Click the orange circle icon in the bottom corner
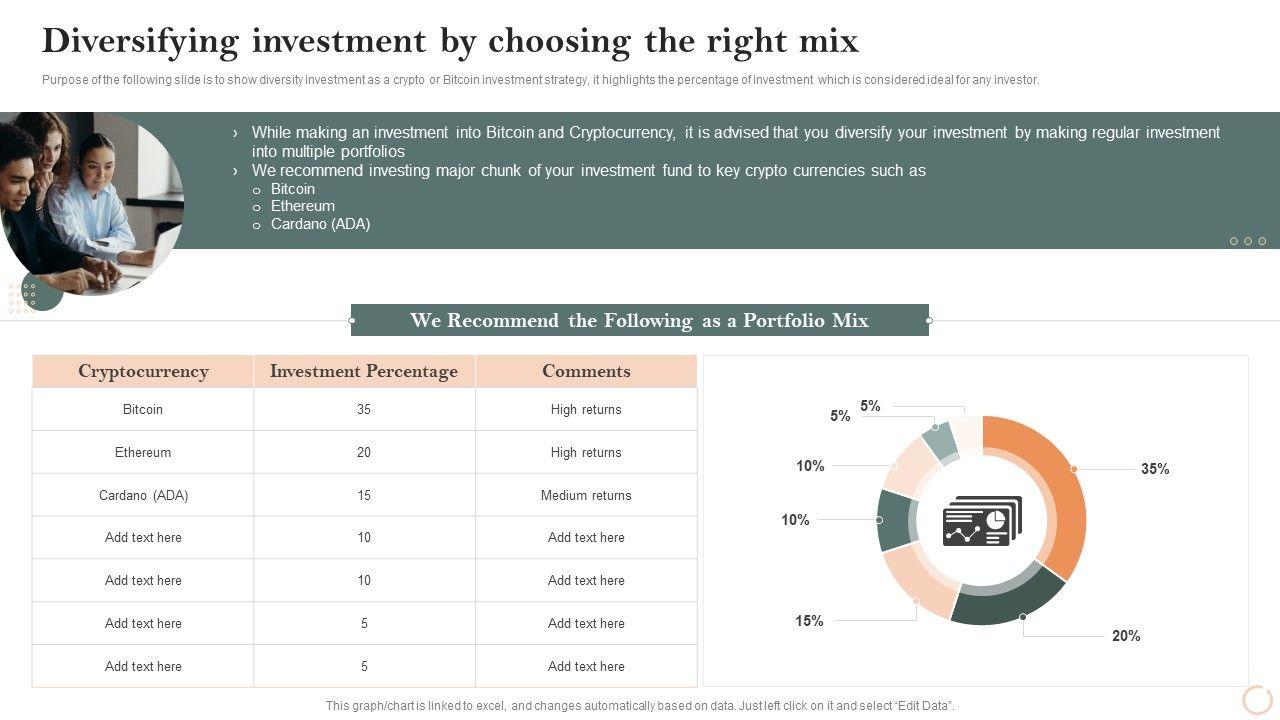The height and width of the screenshot is (720, 1280). [1256, 699]
